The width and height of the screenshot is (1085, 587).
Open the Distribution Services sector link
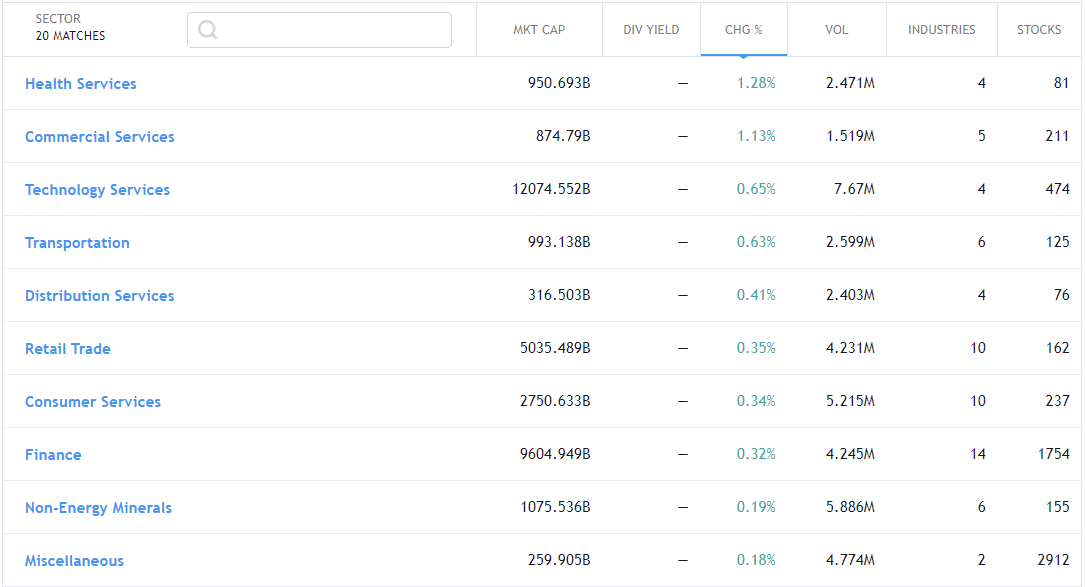(x=100, y=296)
